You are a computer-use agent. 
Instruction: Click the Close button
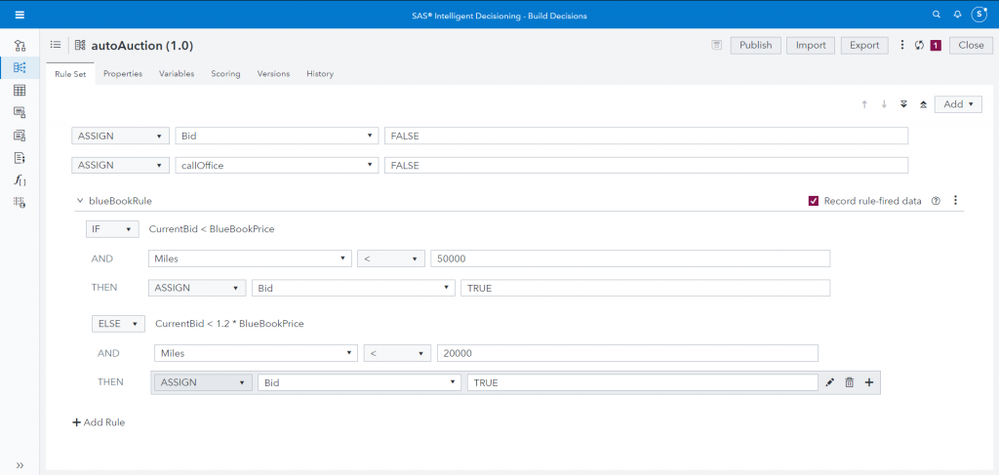coord(971,45)
